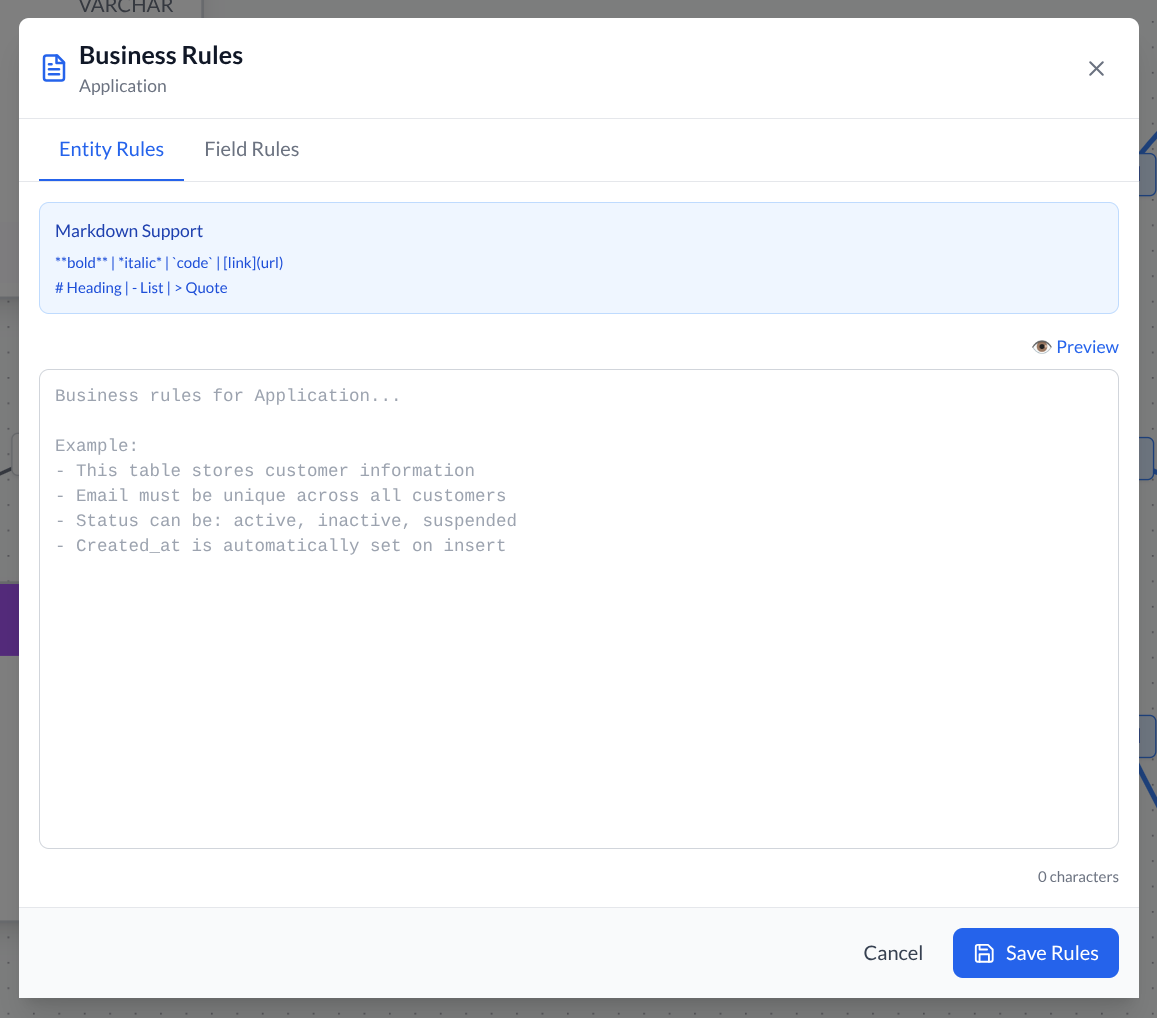Click the close X icon on the dialog

tap(1096, 68)
